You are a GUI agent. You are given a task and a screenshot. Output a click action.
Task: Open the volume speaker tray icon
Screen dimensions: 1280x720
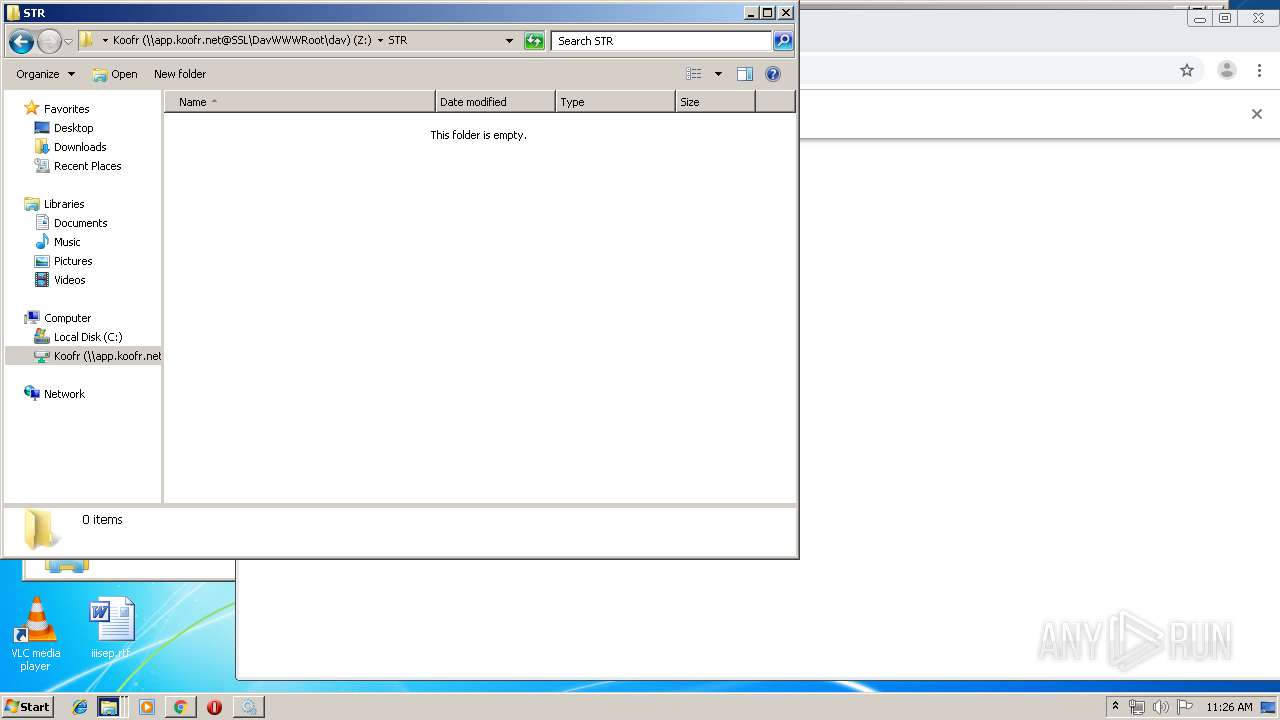[1161, 707]
